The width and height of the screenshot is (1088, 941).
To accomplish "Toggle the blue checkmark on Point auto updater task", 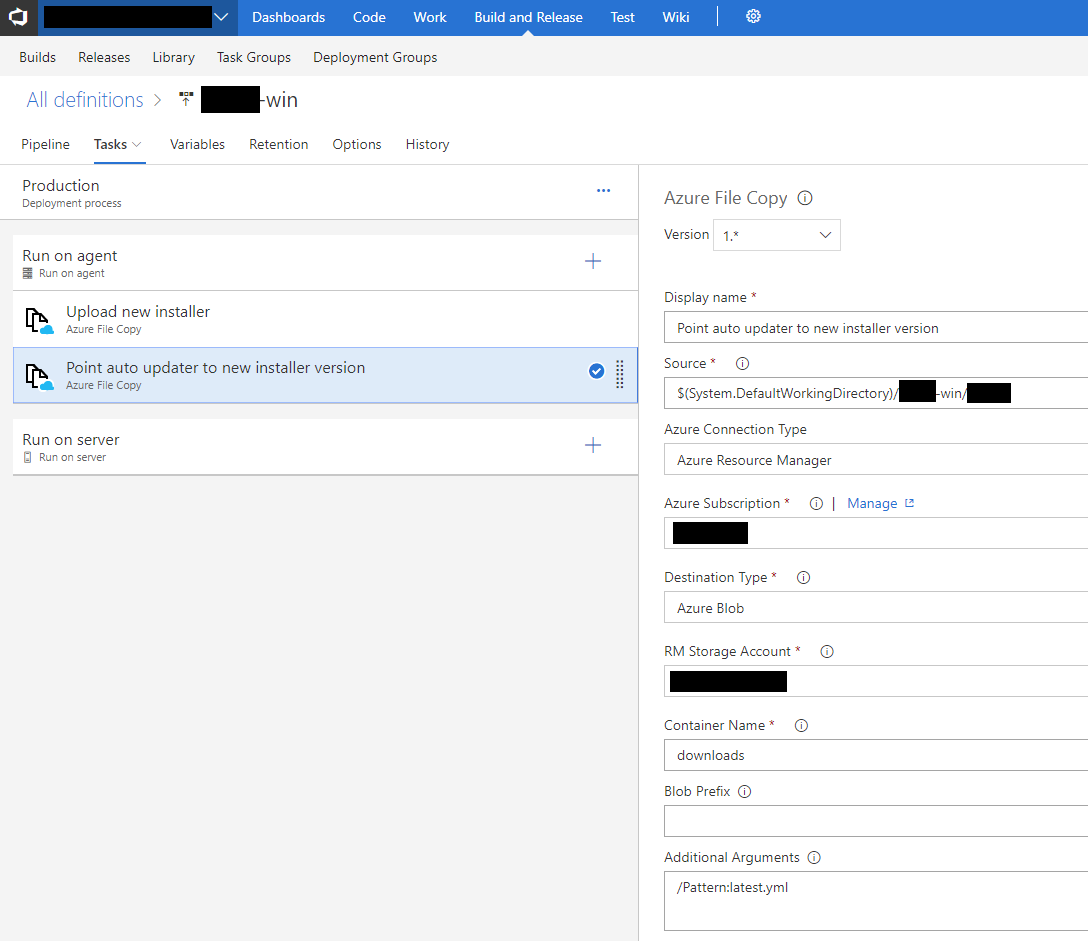I will pos(596,371).
